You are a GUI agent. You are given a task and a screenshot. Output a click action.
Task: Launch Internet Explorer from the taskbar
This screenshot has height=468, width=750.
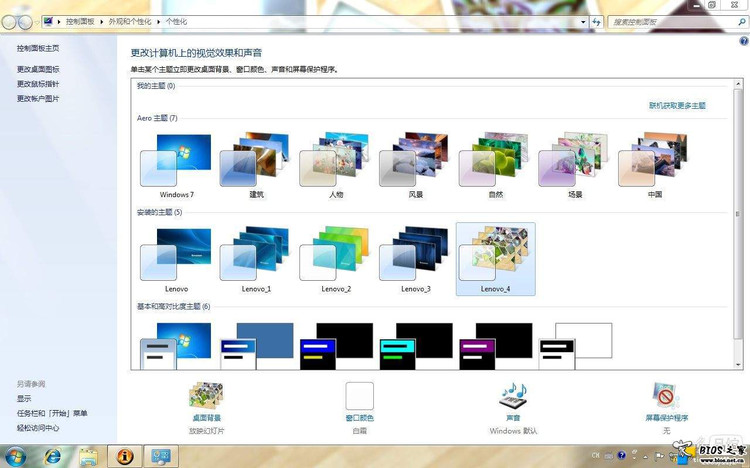pyautogui.click(x=52, y=457)
